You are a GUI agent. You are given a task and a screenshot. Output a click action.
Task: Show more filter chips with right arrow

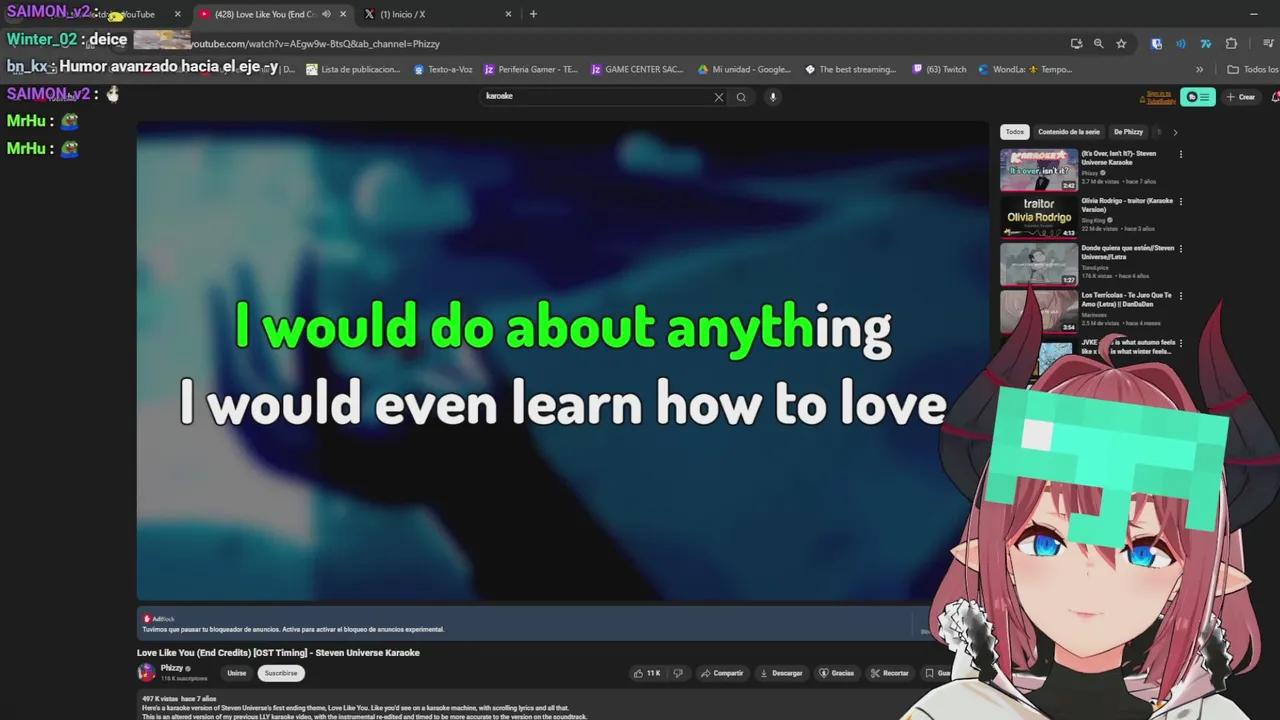click(1175, 132)
